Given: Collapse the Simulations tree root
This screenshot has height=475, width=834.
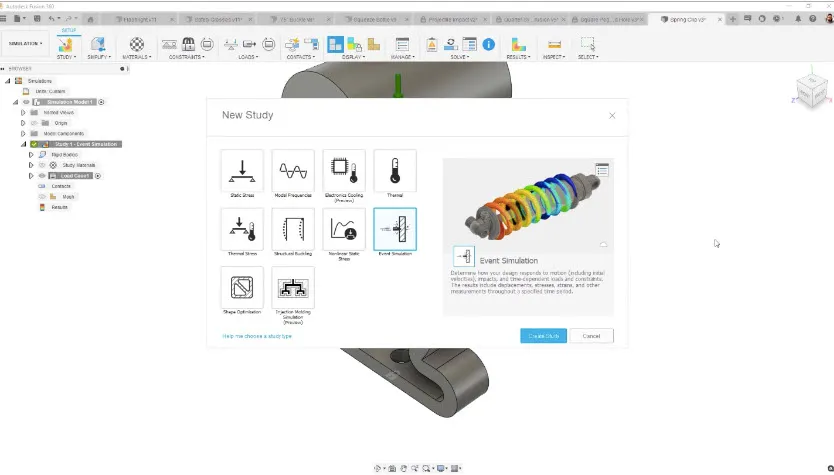Looking at the screenshot, I should 8,81.
